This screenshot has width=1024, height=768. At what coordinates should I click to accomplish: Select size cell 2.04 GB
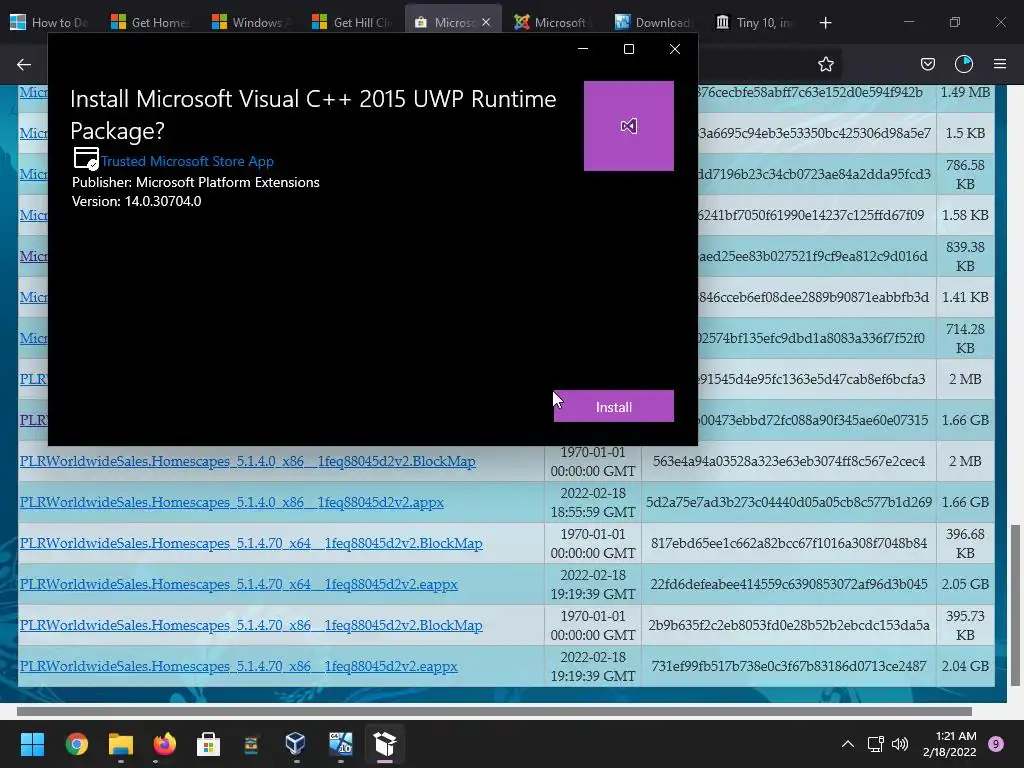[x=965, y=666]
